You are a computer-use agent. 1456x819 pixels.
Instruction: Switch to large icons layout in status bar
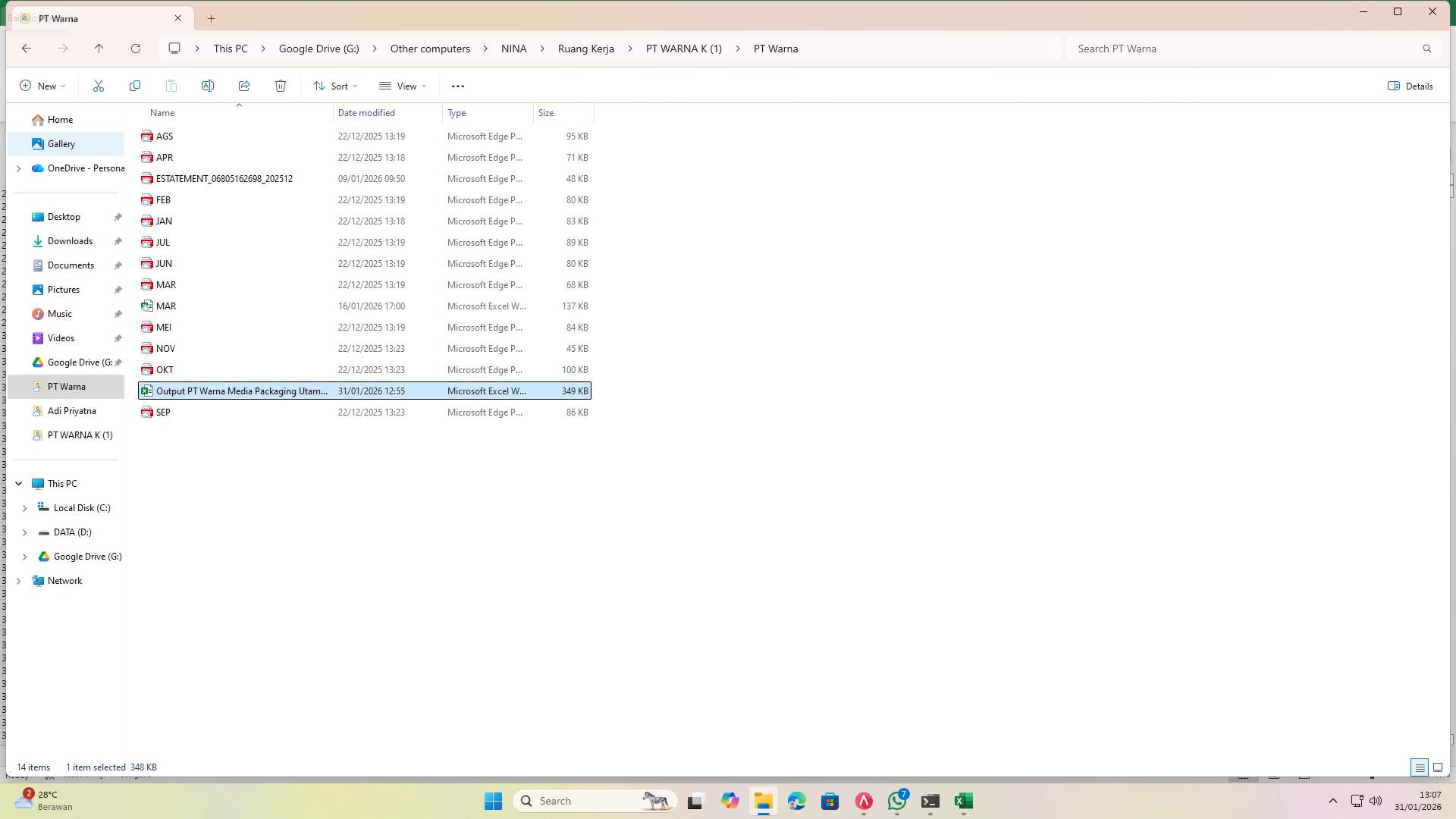tap(1438, 767)
